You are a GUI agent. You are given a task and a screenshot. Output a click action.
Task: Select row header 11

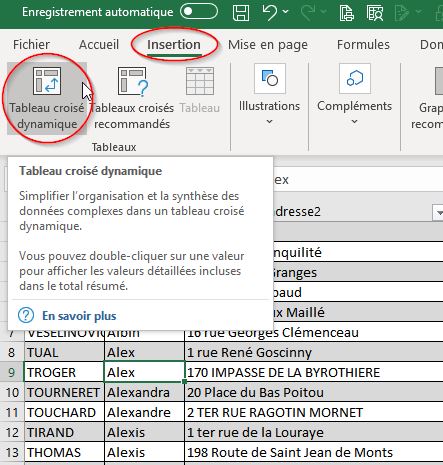[x=12, y=412]
